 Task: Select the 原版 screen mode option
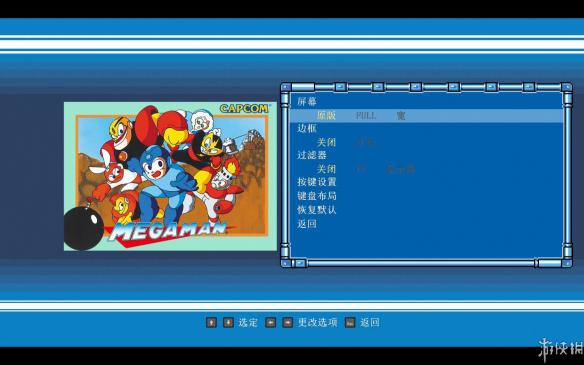326,116
